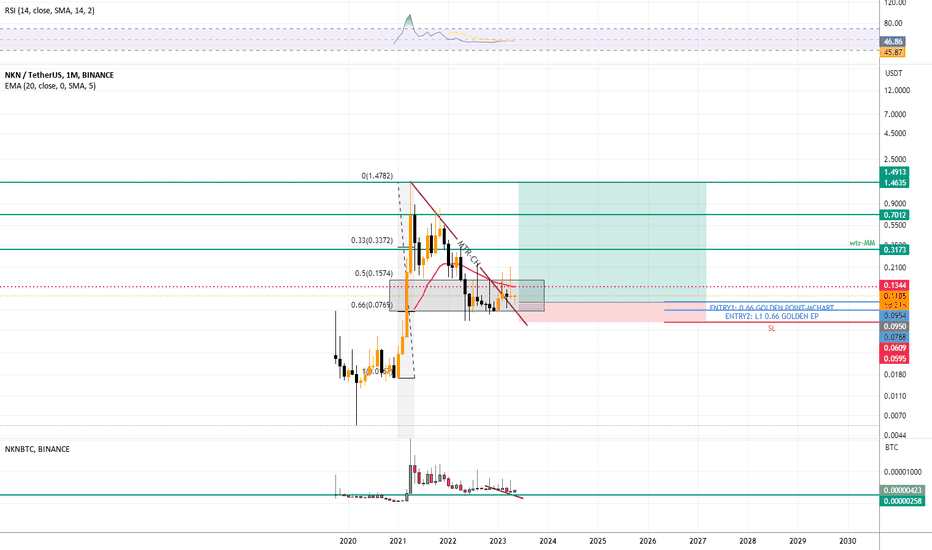Screen dimensions: 932x550
Task: Select the 0.7012 price level label
Action: tap(894, 215)
